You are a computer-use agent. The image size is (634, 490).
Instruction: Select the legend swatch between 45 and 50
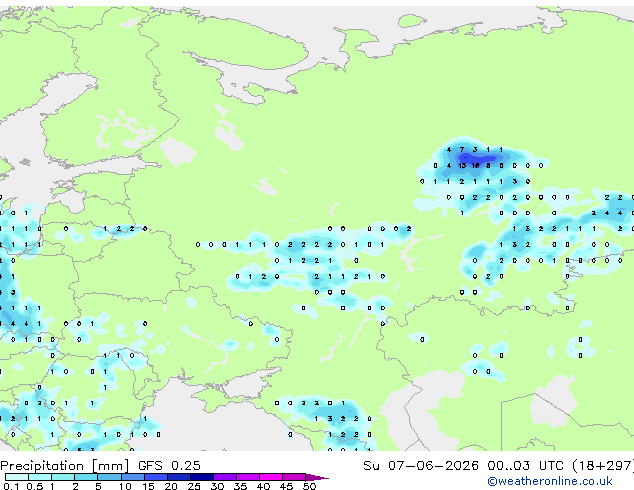tap(294, 477)
